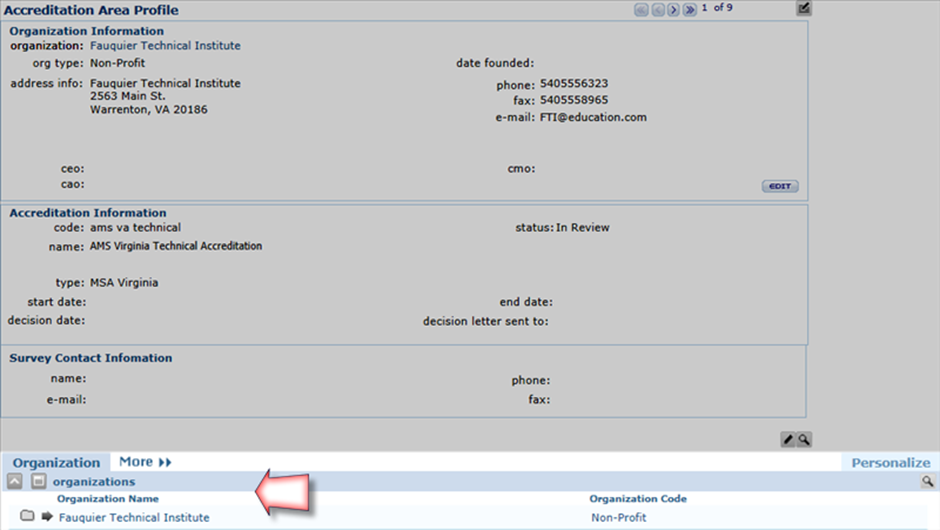Collapse the organizations list with the up arrow
The height and width of the screenshot is (530, 940).
click(15, 481)
